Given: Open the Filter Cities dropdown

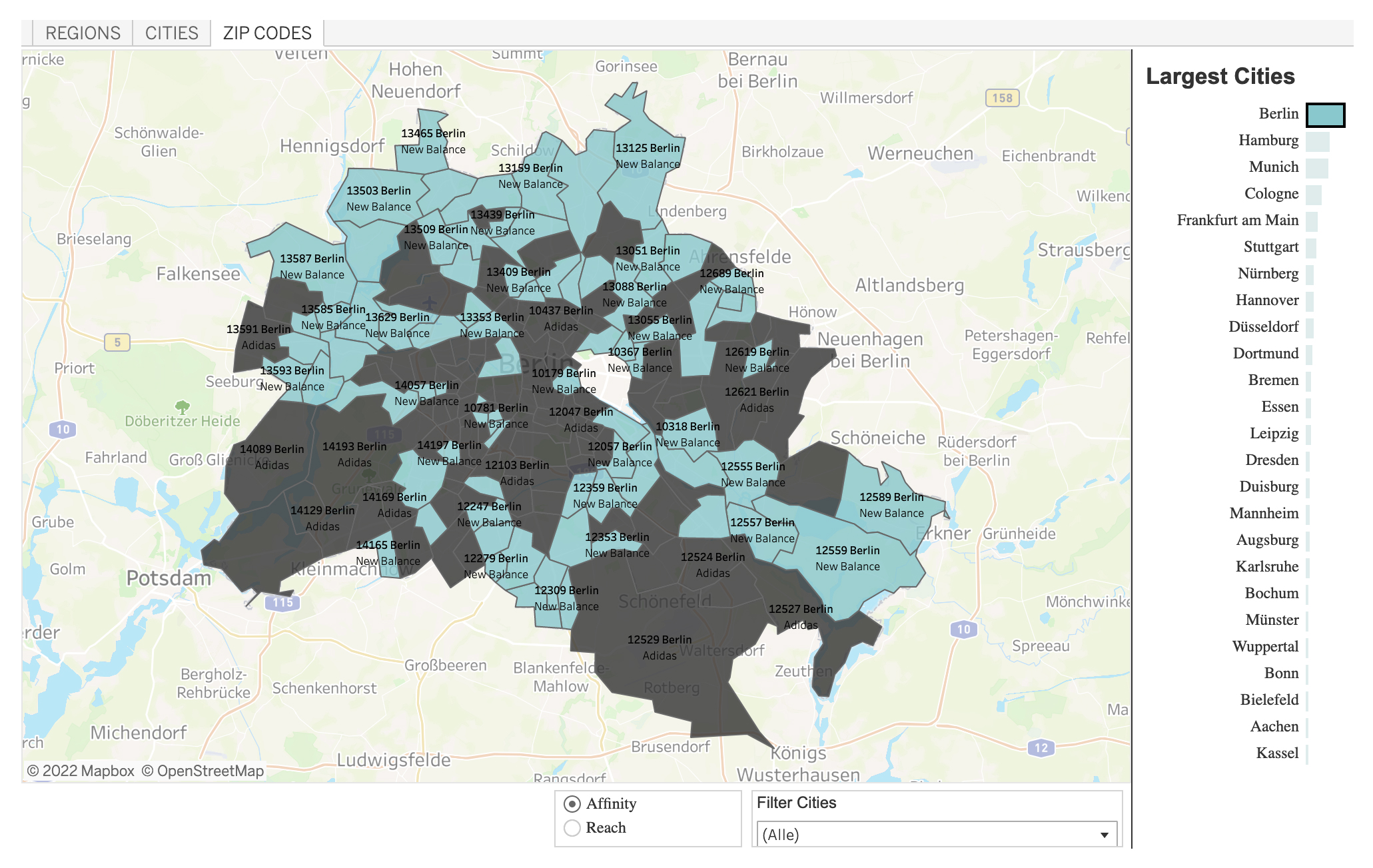Looking at the screenshot, I should (937, 835).
